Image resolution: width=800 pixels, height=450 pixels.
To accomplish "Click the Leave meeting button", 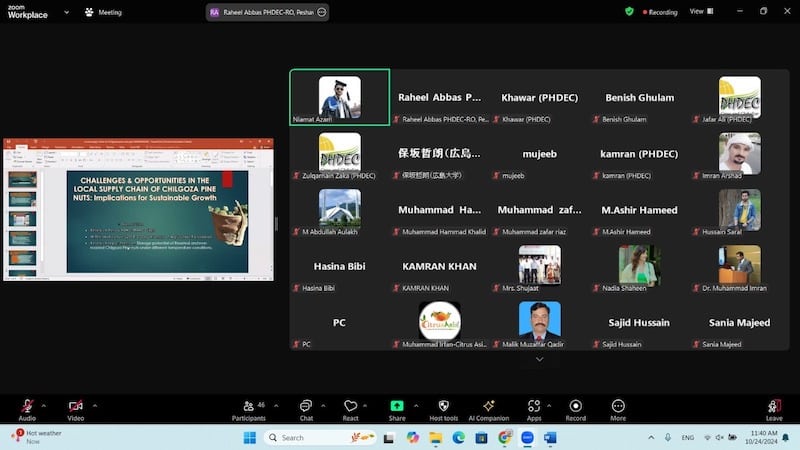I will tap(773, 407).
